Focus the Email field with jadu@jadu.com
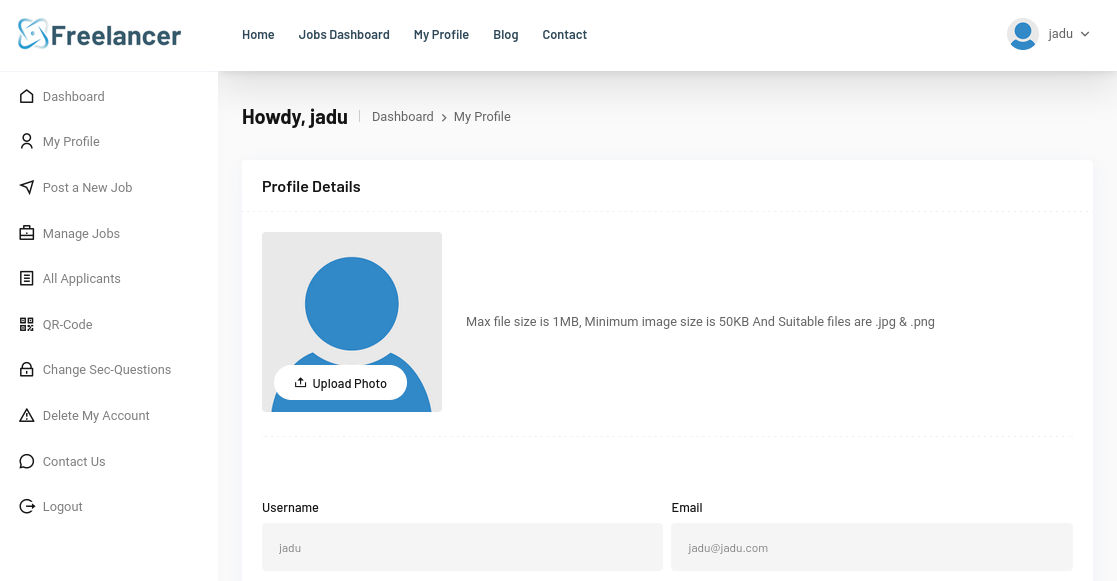Viewport: 1117px width, 581px height. (x=872, y=548)
